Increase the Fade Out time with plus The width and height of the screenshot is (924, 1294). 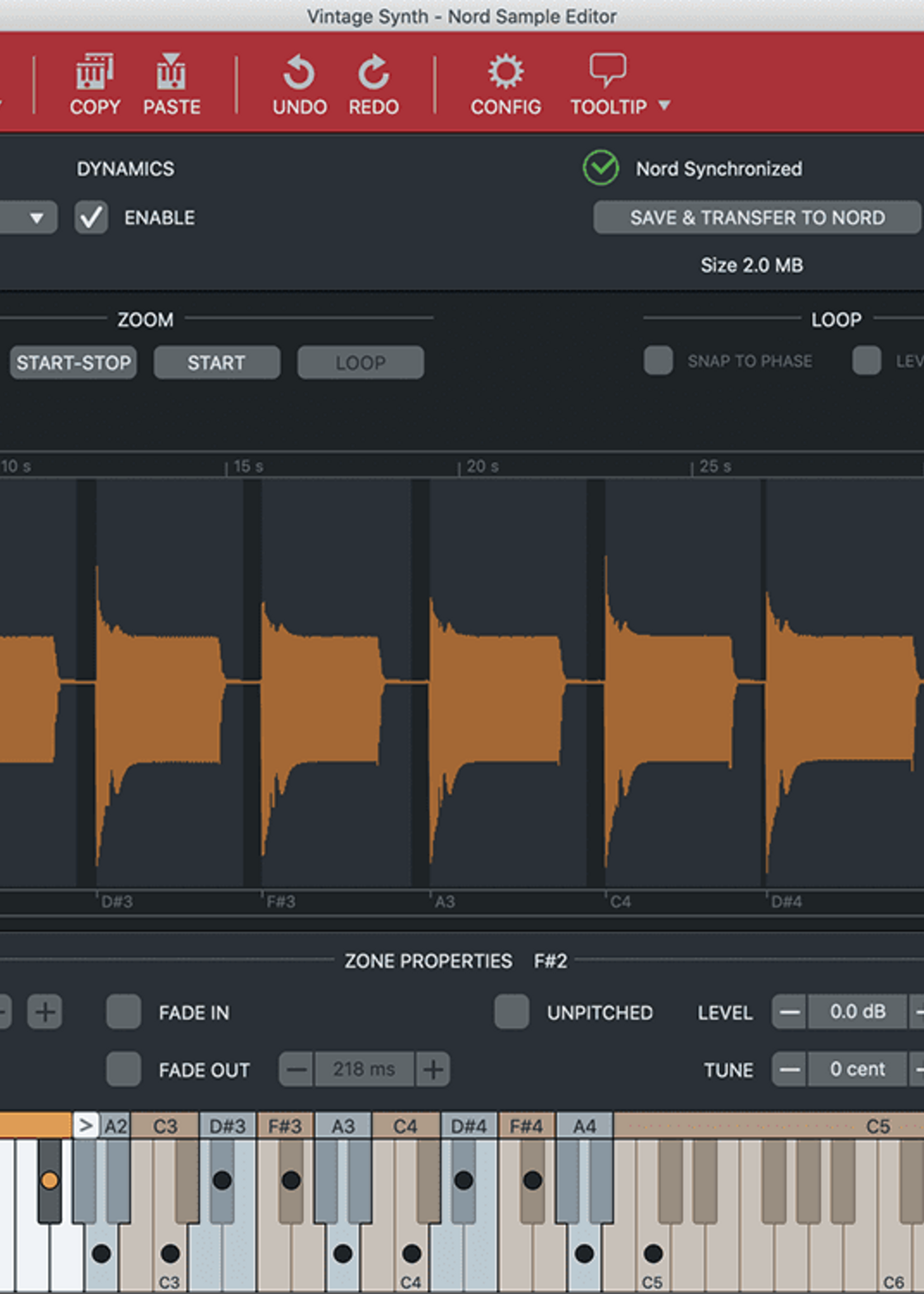click(x=433, y=1070)
